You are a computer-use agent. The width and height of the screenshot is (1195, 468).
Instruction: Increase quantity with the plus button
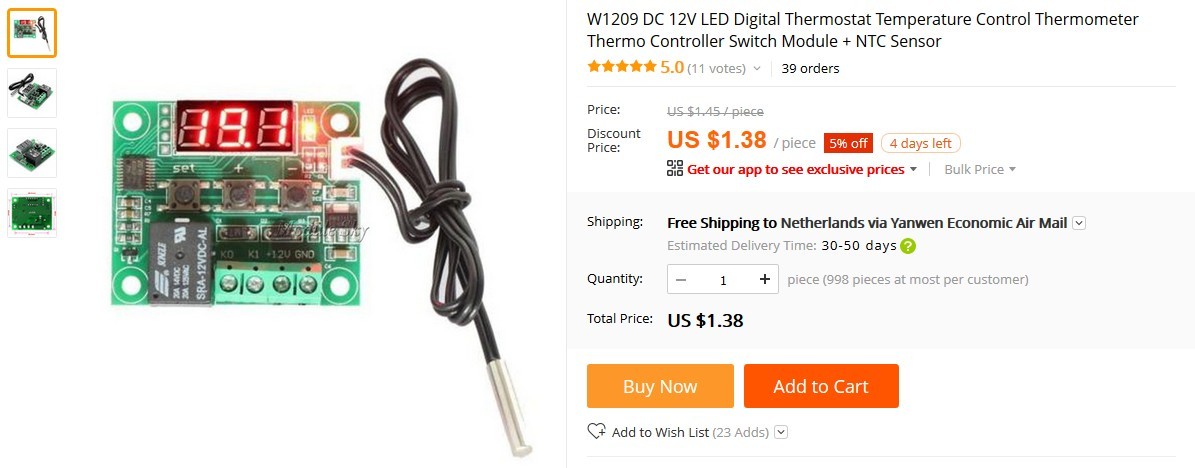point(764,280)
